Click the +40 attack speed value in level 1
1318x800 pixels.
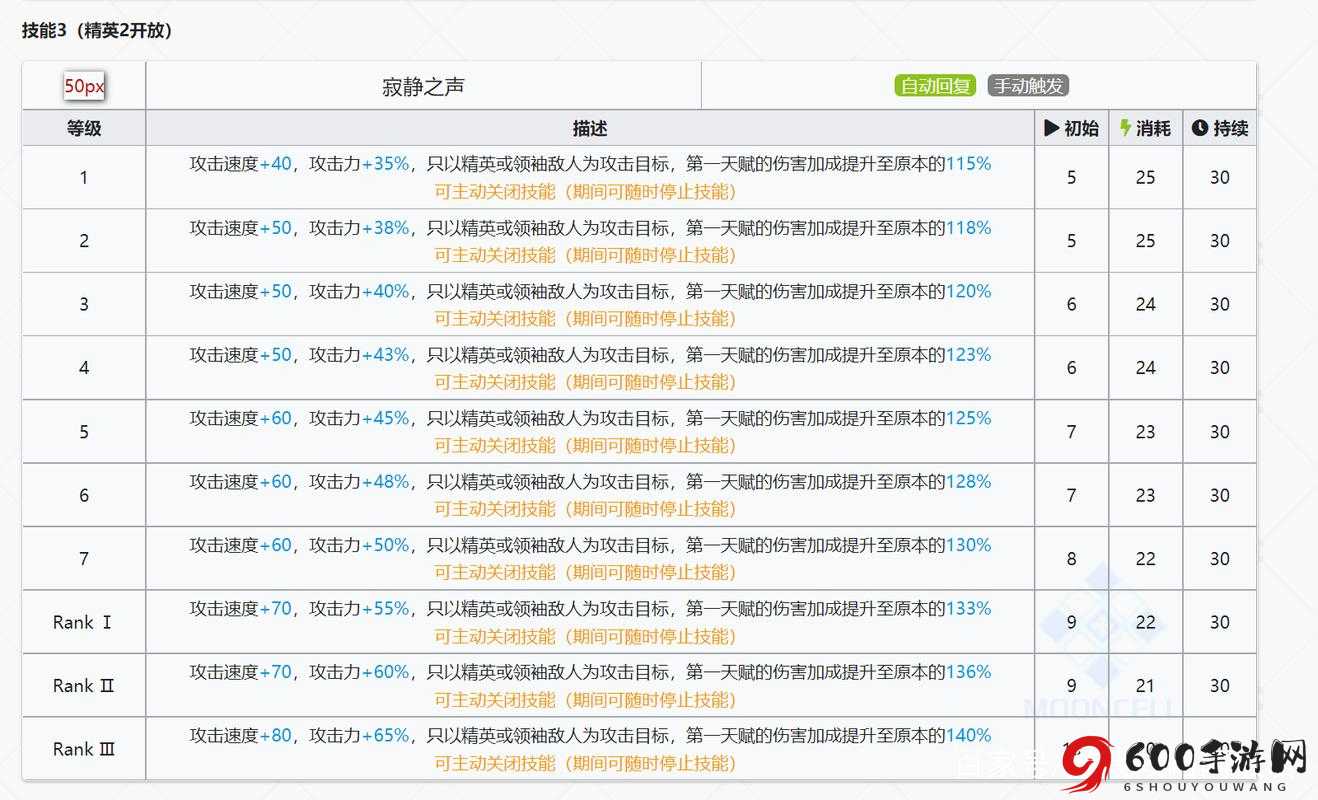[275, 164]
